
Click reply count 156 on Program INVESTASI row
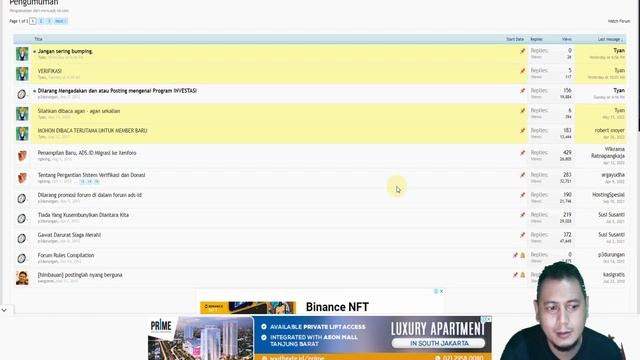(x=567, y=90)
